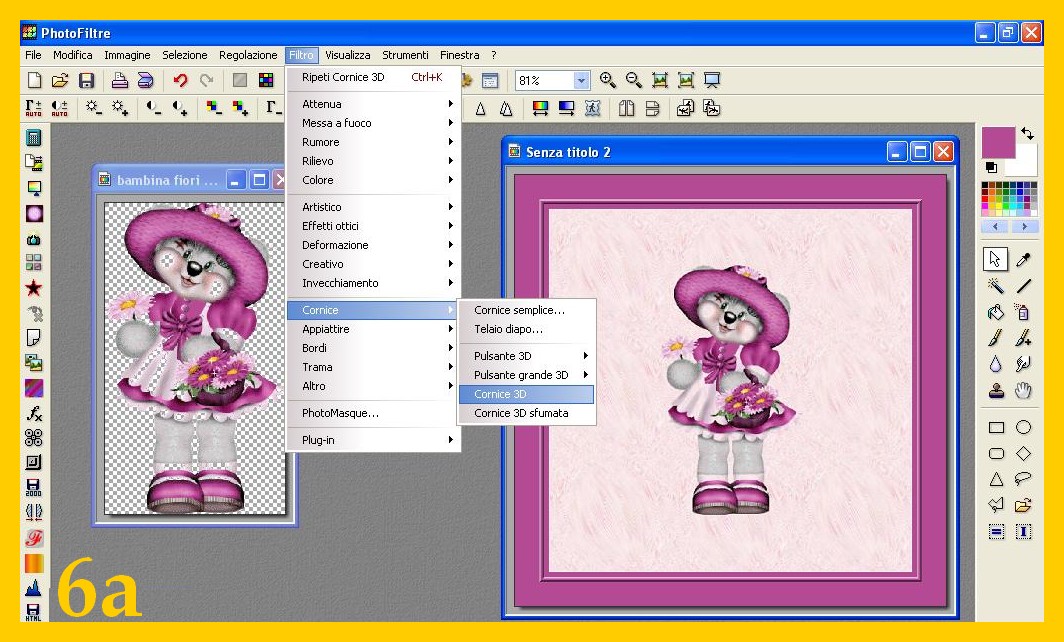Choose Cornice 3D sfumata menu entry
Screen dimensions: 1064x642
[x=521, y=413]
